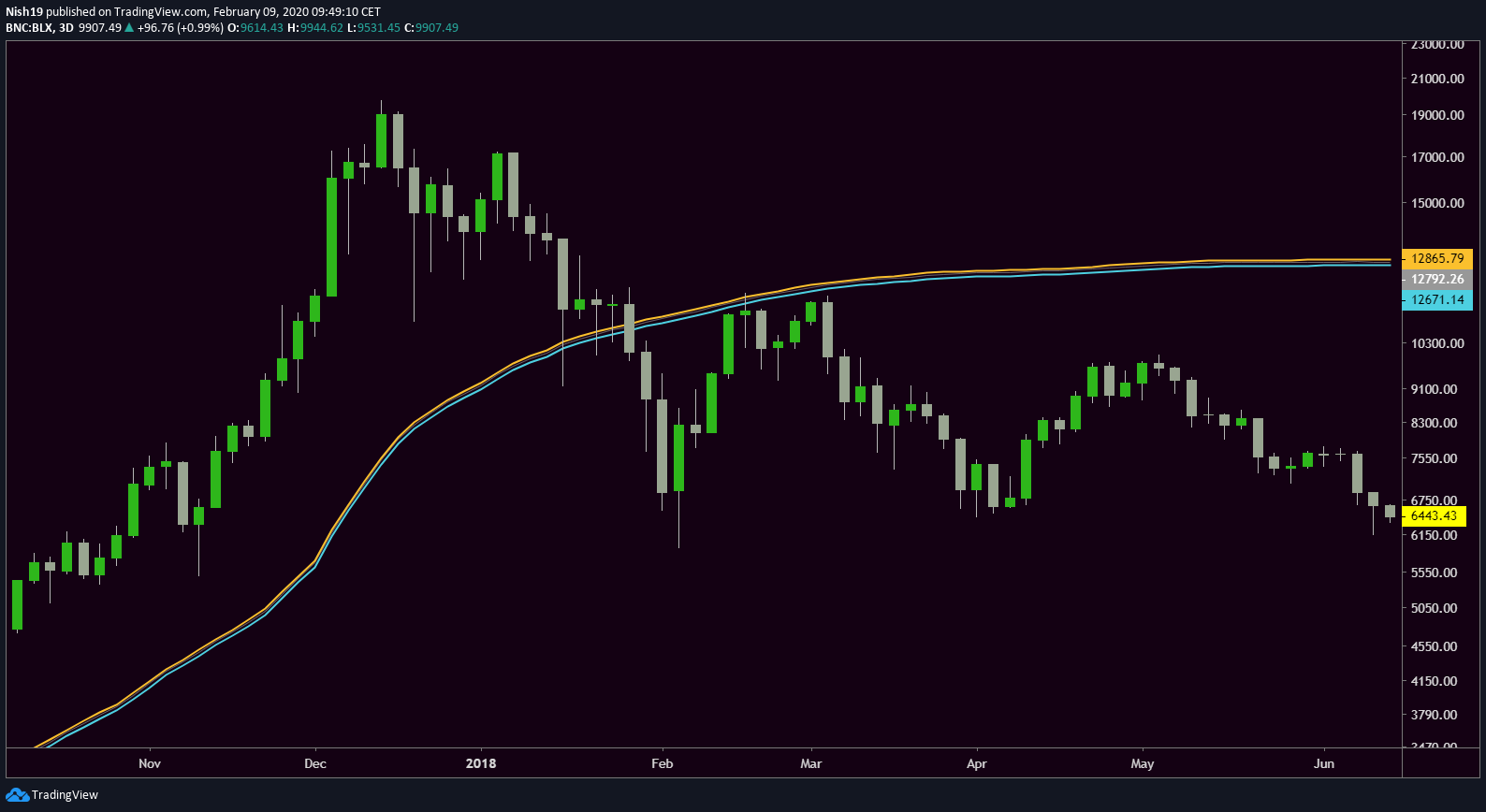Select the orange 12865.79 price label
This screenshot has height=812, width=1486.
point(1437,258)
